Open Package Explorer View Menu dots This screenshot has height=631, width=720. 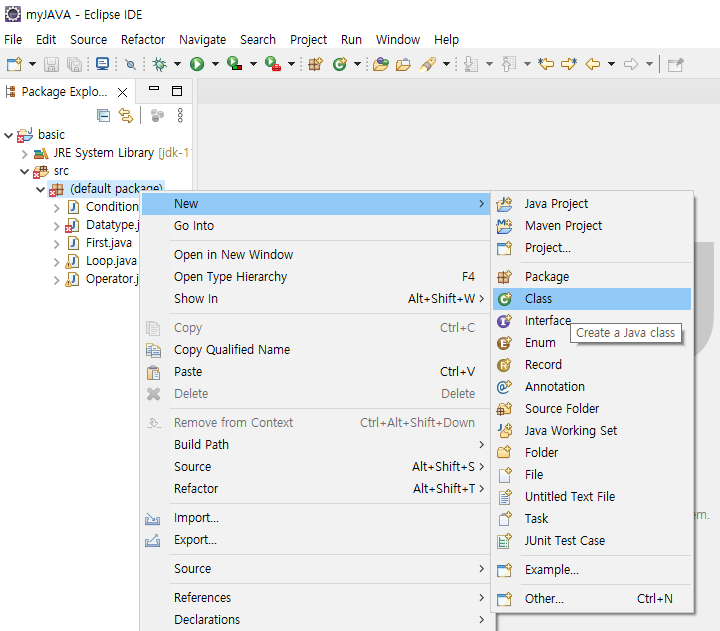pyautogui.click(x=180, y=115)
